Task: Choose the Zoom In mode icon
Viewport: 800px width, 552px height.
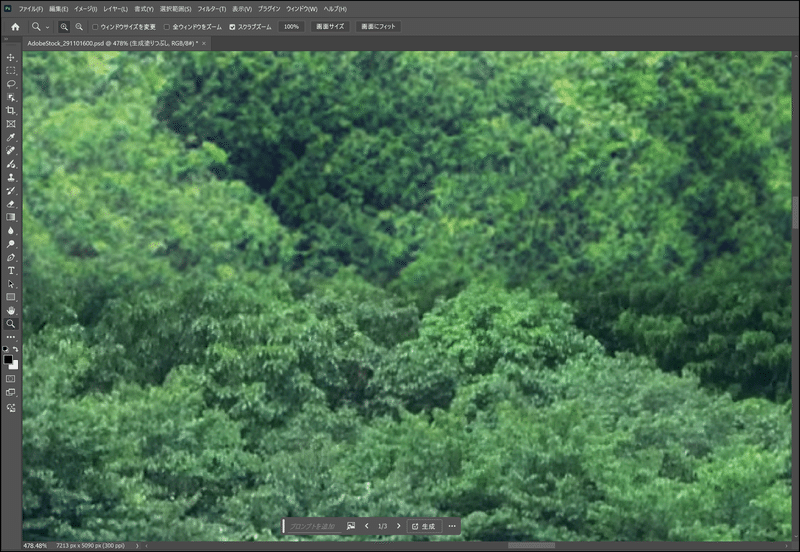Action: click(x=64, y=27)
